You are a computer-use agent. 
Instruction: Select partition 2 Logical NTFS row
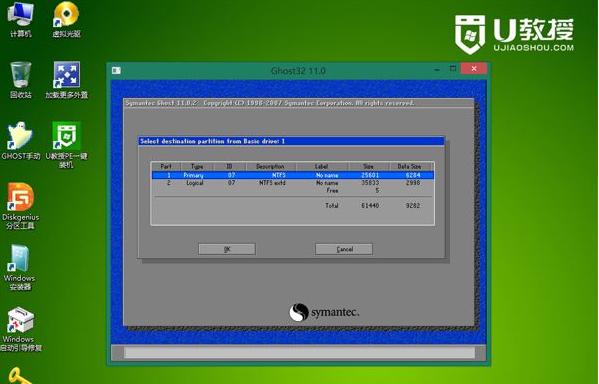coord(293,183)
